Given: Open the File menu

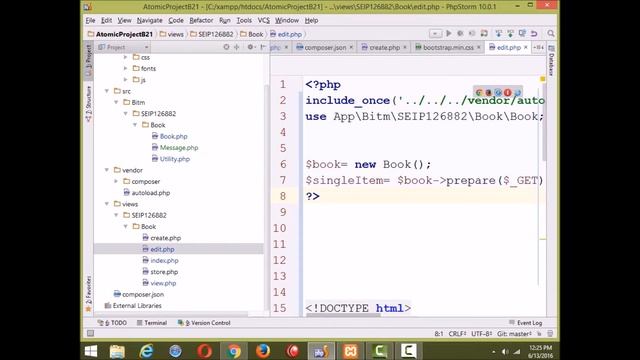Looking at the screenshot, I should point(90,20).
